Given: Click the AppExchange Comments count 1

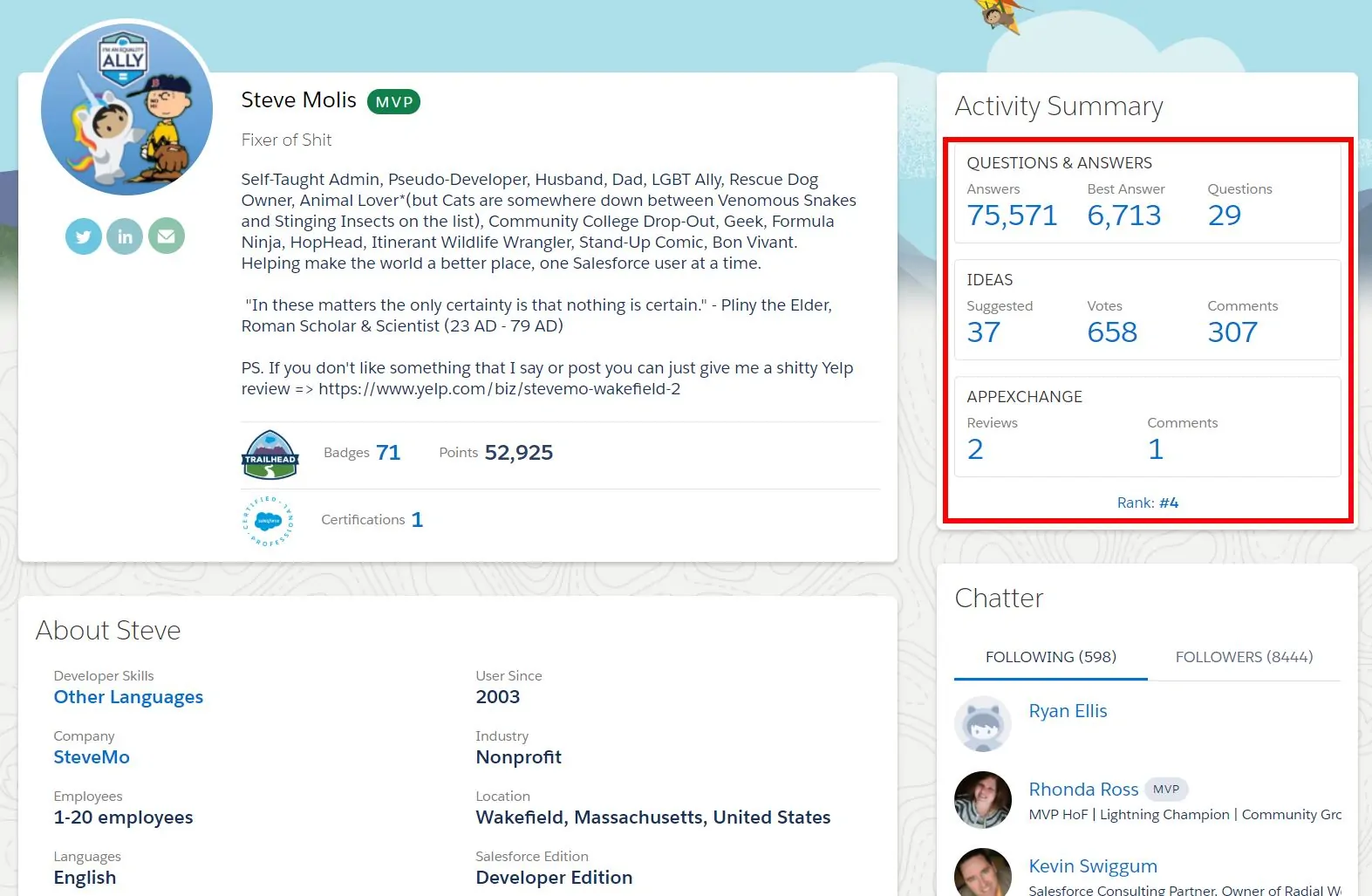Looking at the screenshot, I should pos(1156,449).
